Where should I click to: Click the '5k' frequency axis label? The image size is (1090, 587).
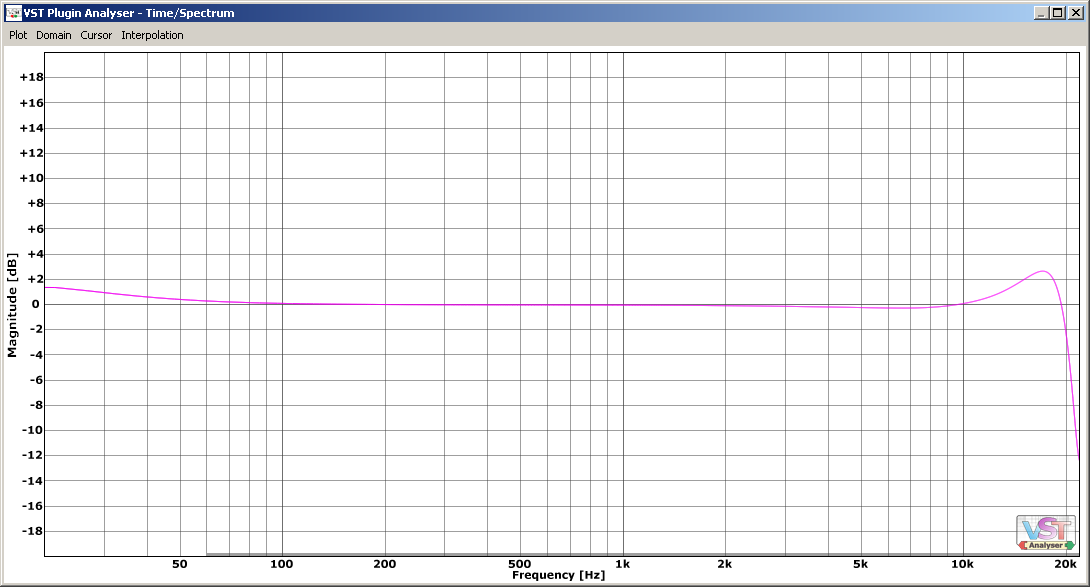pos(860,564)
